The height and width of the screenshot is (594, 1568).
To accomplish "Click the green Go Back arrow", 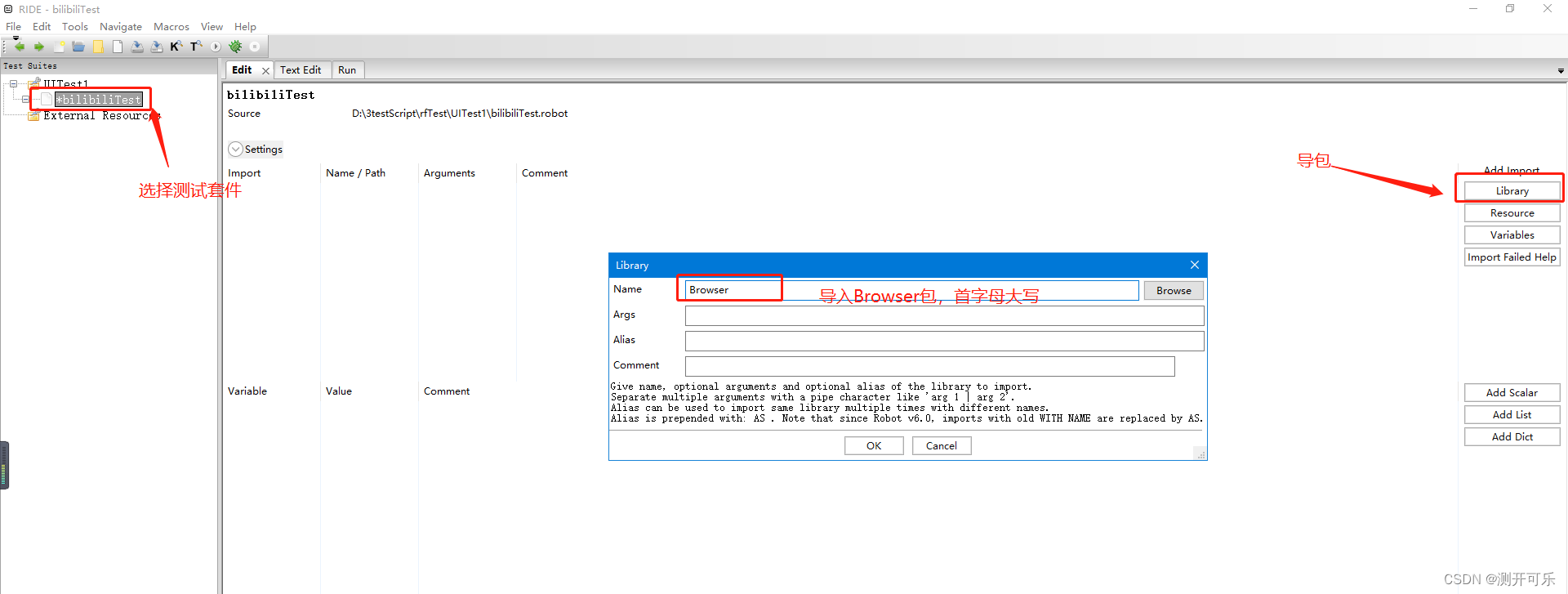I will 20,47.
